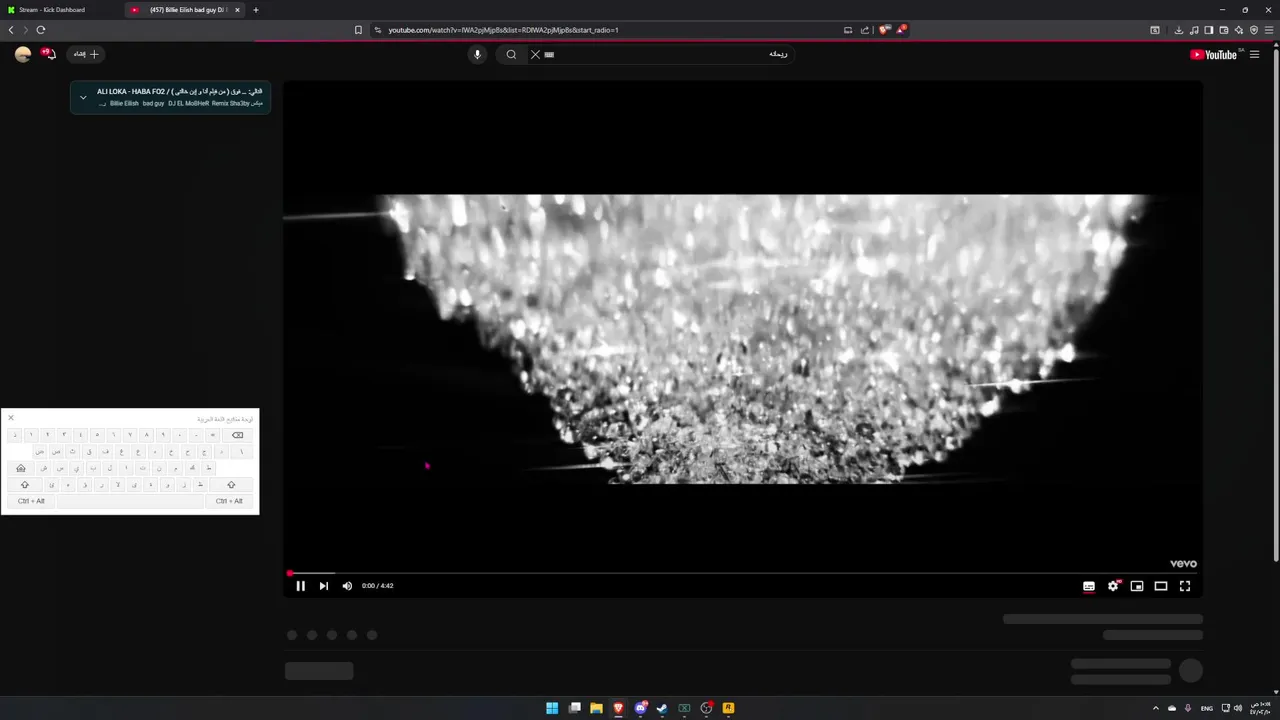The height and width of the screenshot is (720, 1280).
Task: Show hidden system tray icons
Action: 1156,708
